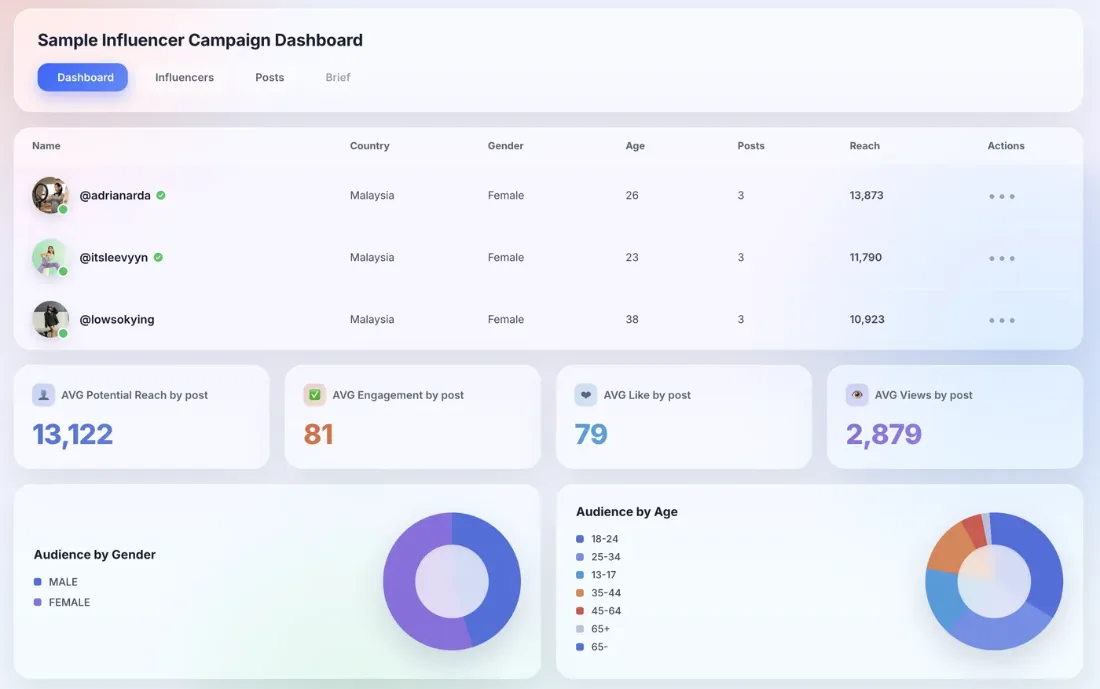Viewport: 1100px width, 689px height.
Task: Click the verified badge next to @itsleevyyn
Action: 158,257
